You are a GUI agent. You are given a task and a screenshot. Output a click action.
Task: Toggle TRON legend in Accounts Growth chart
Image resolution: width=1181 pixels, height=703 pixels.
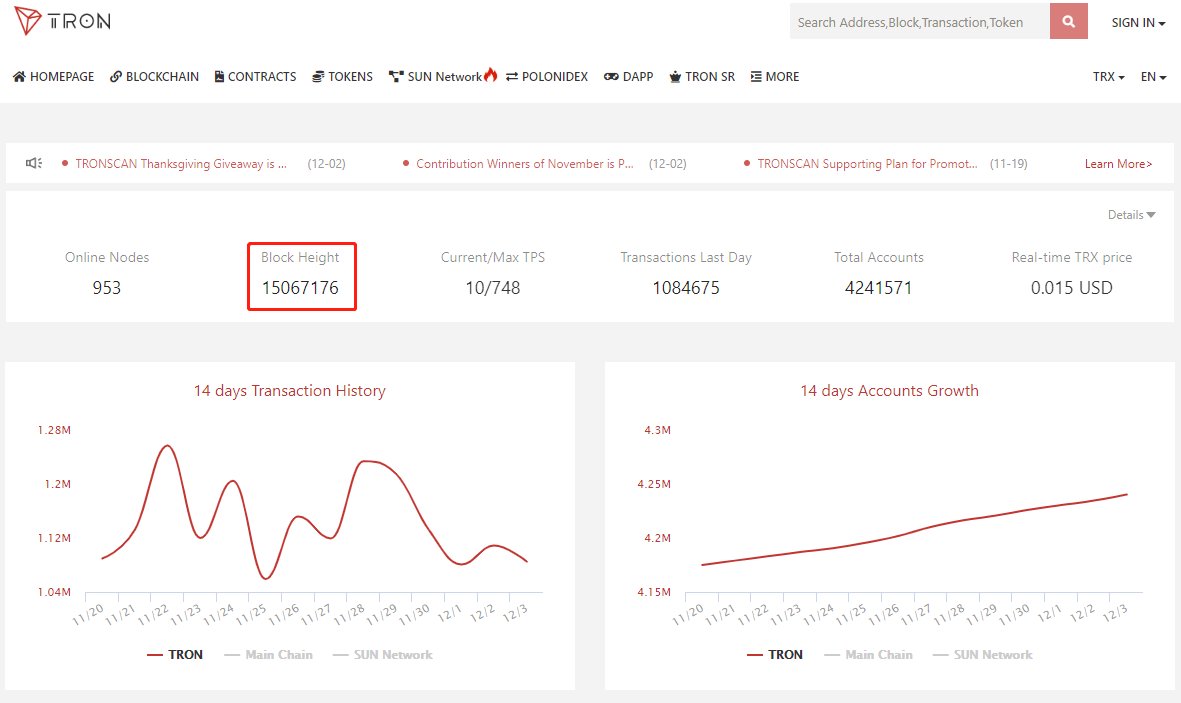pyautogui.click(x=774, y=655)
